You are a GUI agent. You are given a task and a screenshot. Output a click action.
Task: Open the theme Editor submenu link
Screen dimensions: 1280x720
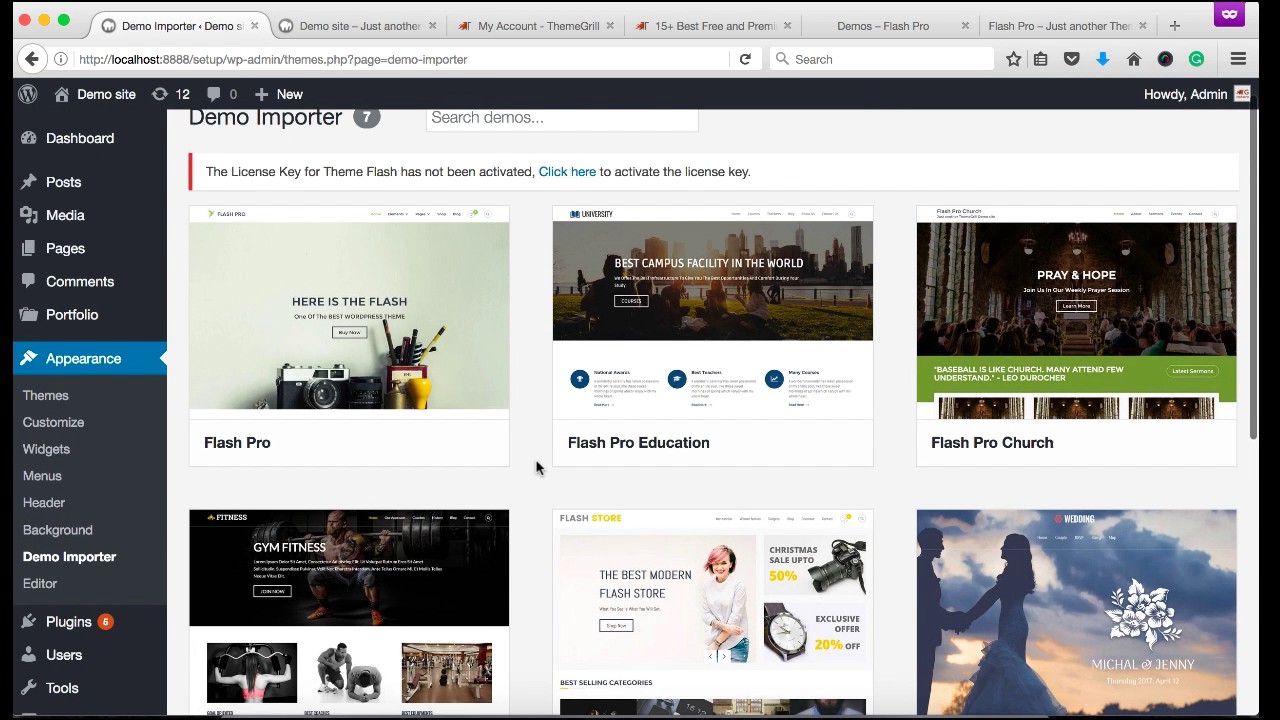coord(40,584)
